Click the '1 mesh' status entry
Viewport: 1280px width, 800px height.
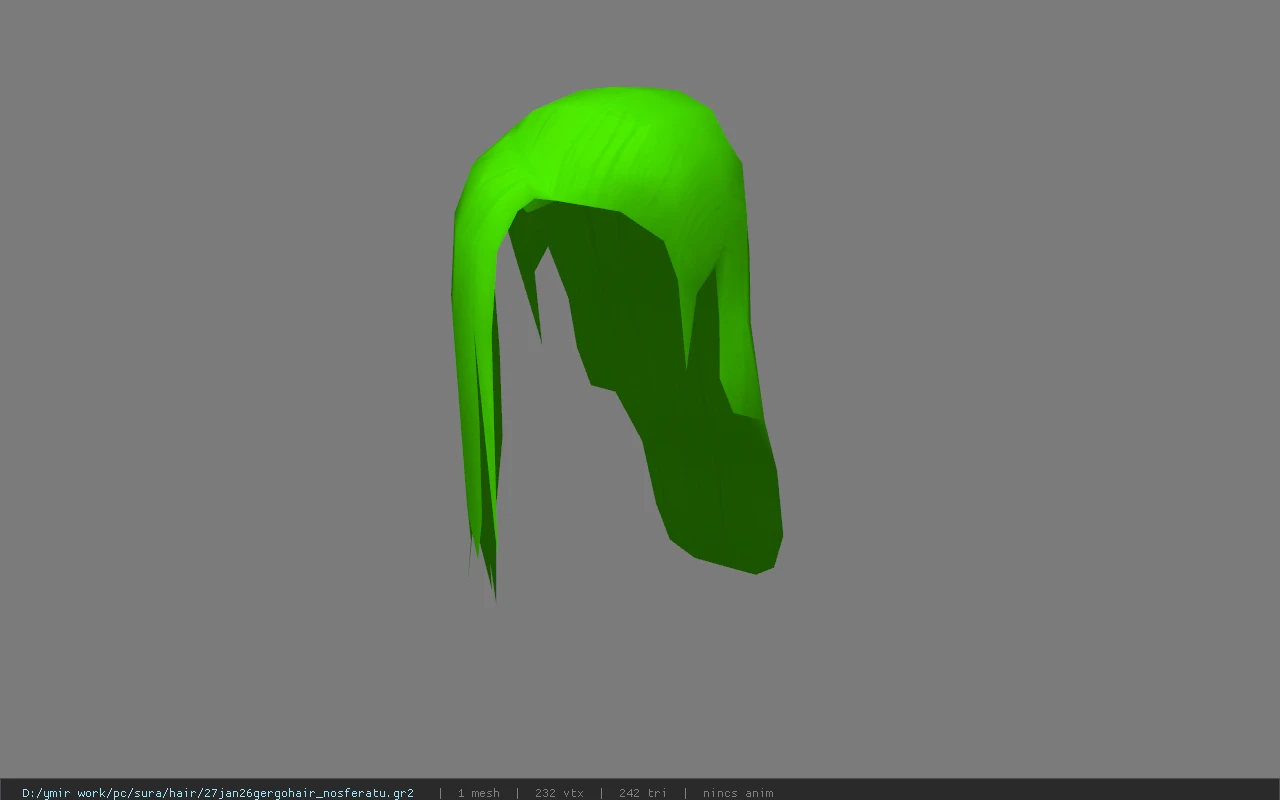click(478, 793)
